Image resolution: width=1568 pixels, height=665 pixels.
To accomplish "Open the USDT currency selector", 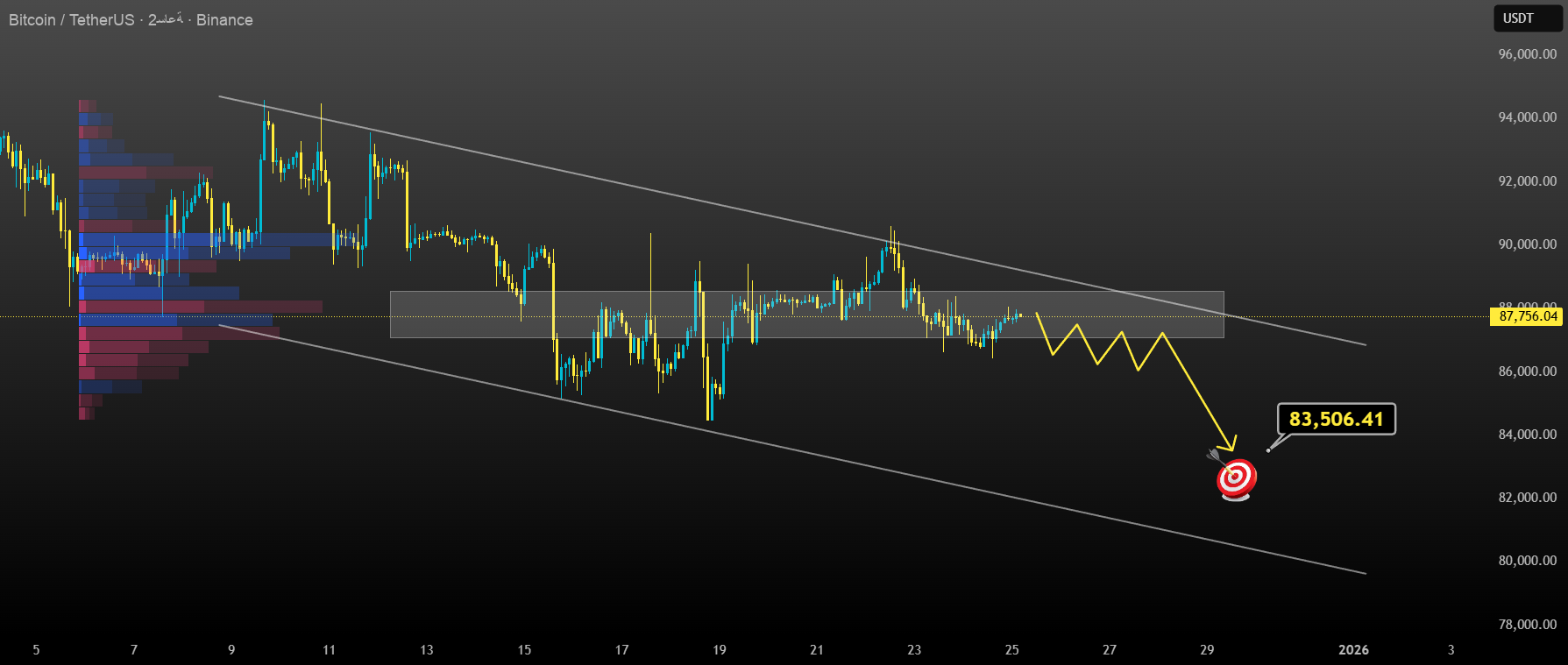I will (x=1527, y=18).
